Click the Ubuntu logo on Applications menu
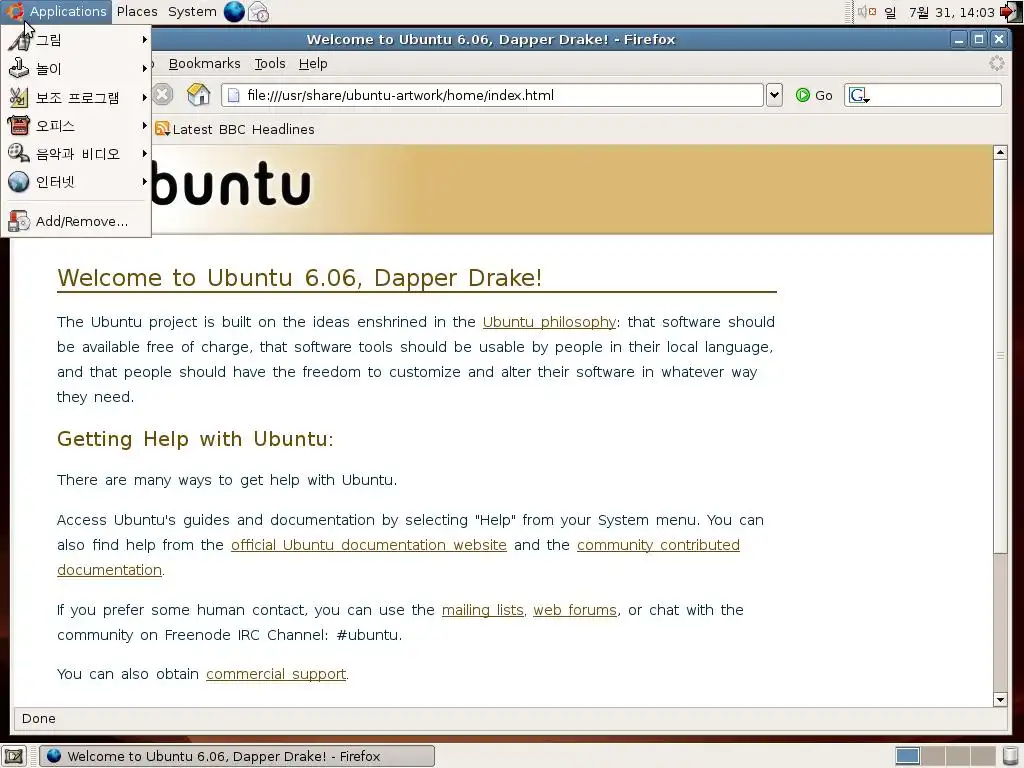This screenshot has height=768, width=1024. (x=14, y=11)
